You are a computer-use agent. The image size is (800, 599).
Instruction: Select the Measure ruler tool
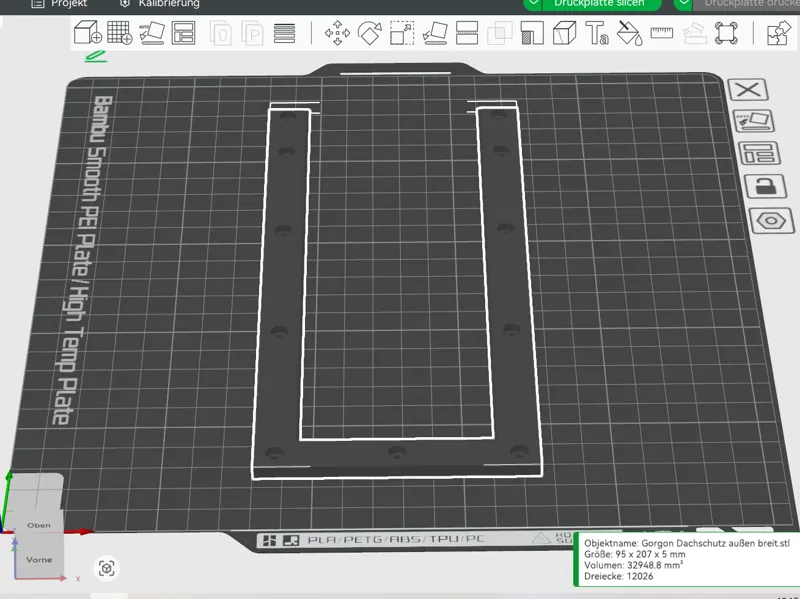coord(662,34)
